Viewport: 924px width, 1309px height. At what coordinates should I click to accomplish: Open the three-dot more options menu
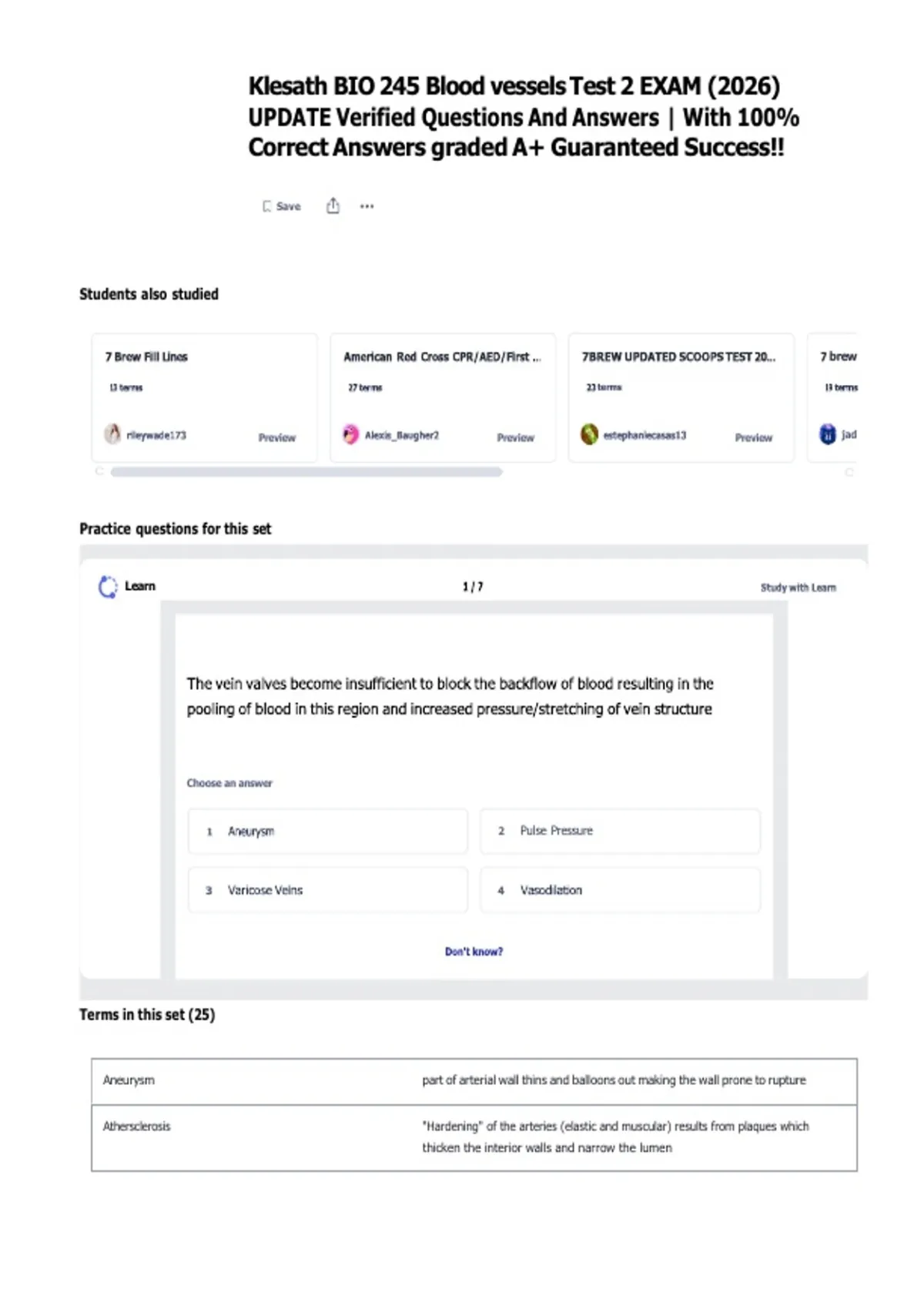(x=367, y=206)
